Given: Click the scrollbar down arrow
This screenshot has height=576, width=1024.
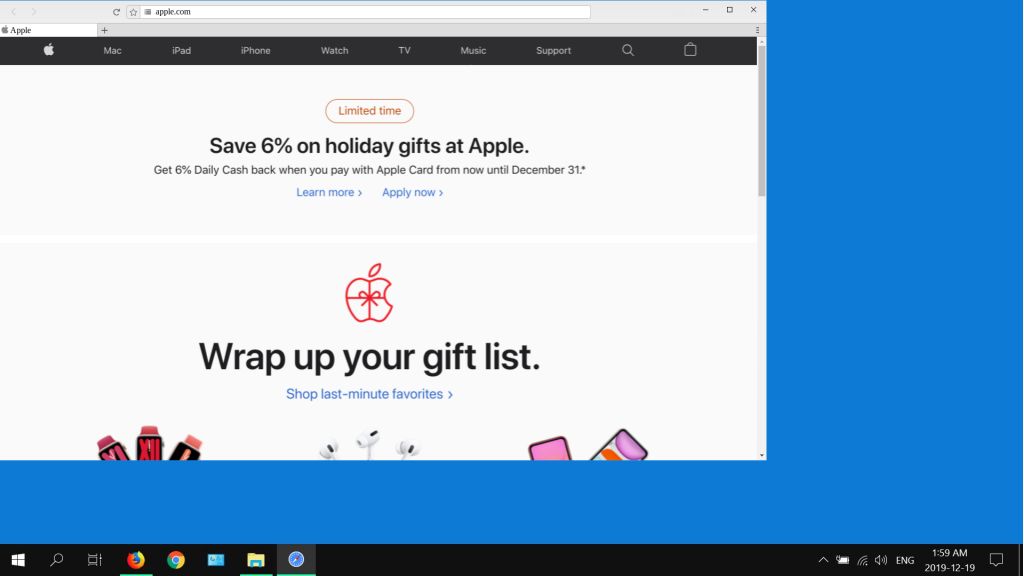Looking at the screenshot, I should [x=761, y=455].
